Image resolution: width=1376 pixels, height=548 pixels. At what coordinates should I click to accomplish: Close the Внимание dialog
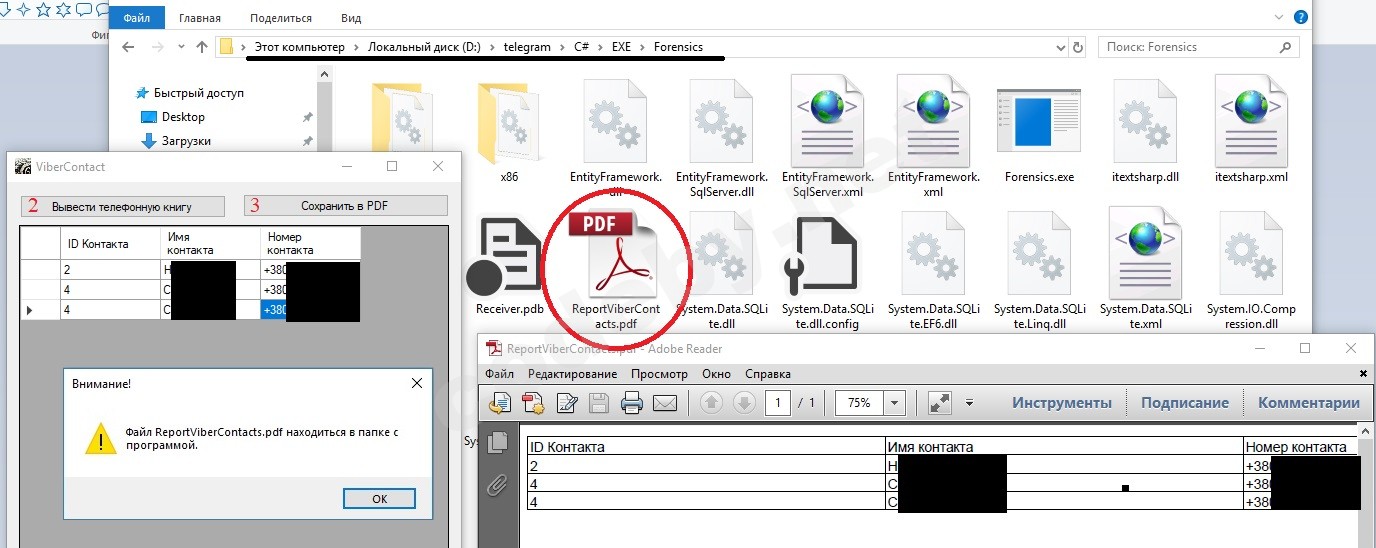tap(417, 383)
